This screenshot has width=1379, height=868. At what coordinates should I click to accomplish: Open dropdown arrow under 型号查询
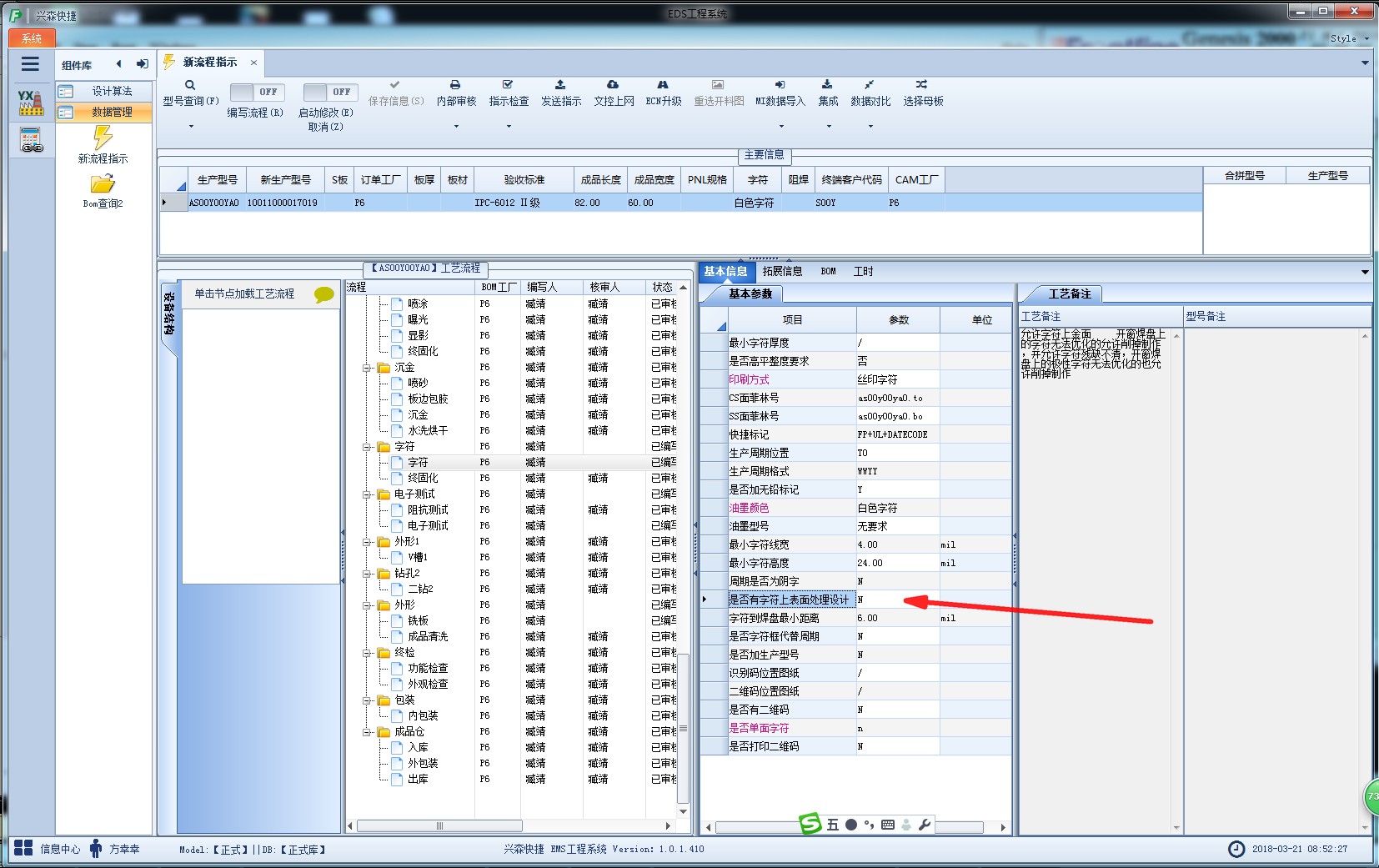point(191,127)
